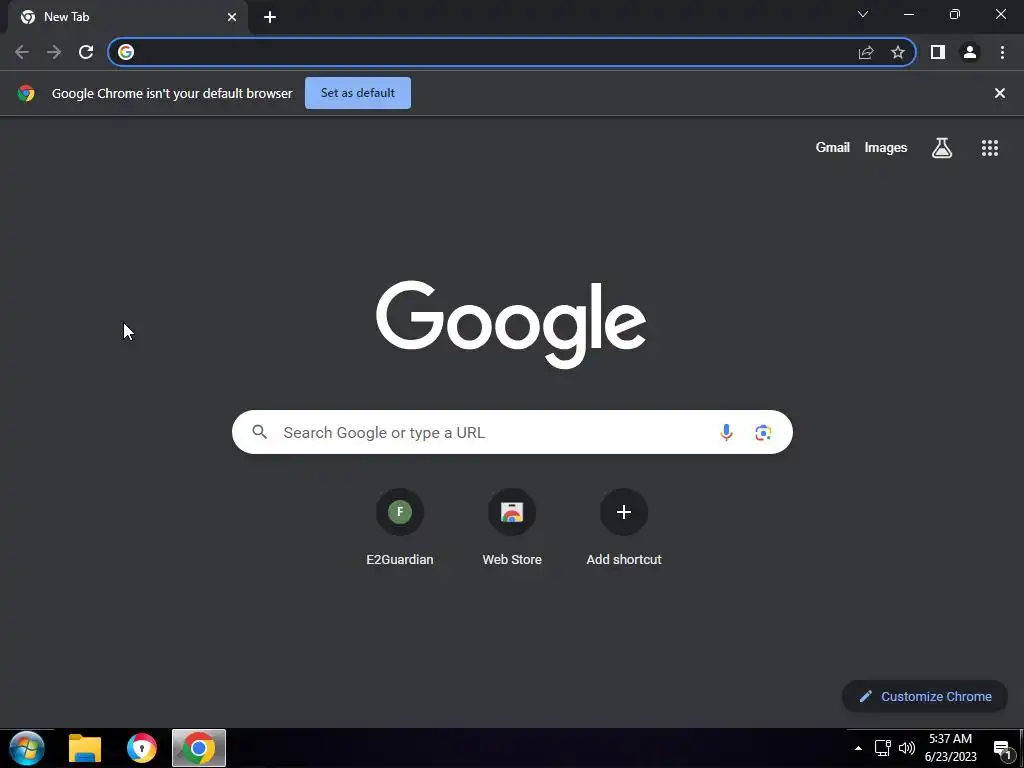Screen dimensions: 1024x768
Task: Bookmark this tab with the star icon
Action: [898, 52]
